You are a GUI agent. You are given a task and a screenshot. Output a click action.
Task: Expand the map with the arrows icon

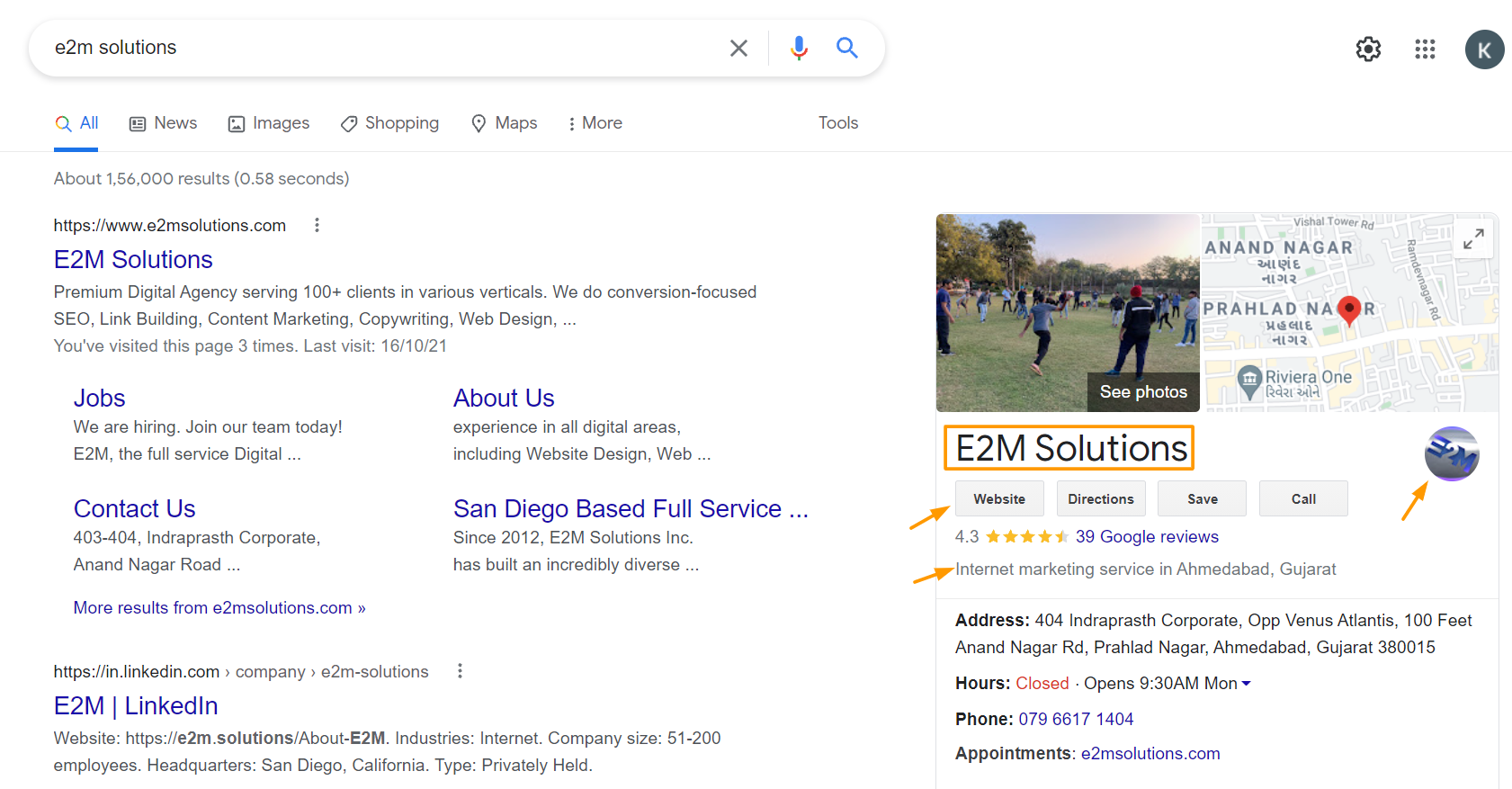pyautogui.click(x=1472, y=239)
